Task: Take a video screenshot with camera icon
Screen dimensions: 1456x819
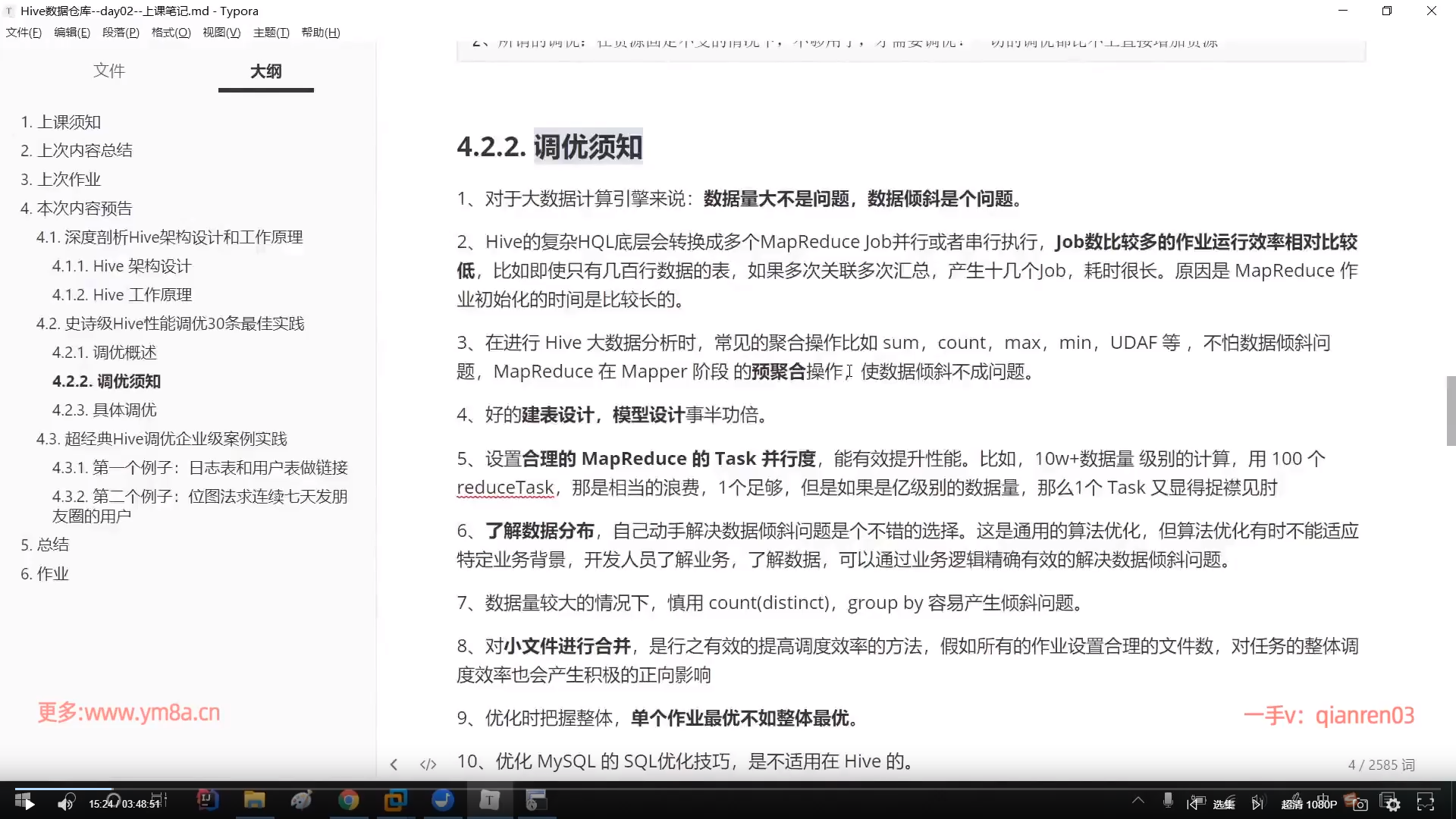Action: [x=1360, y=804]
